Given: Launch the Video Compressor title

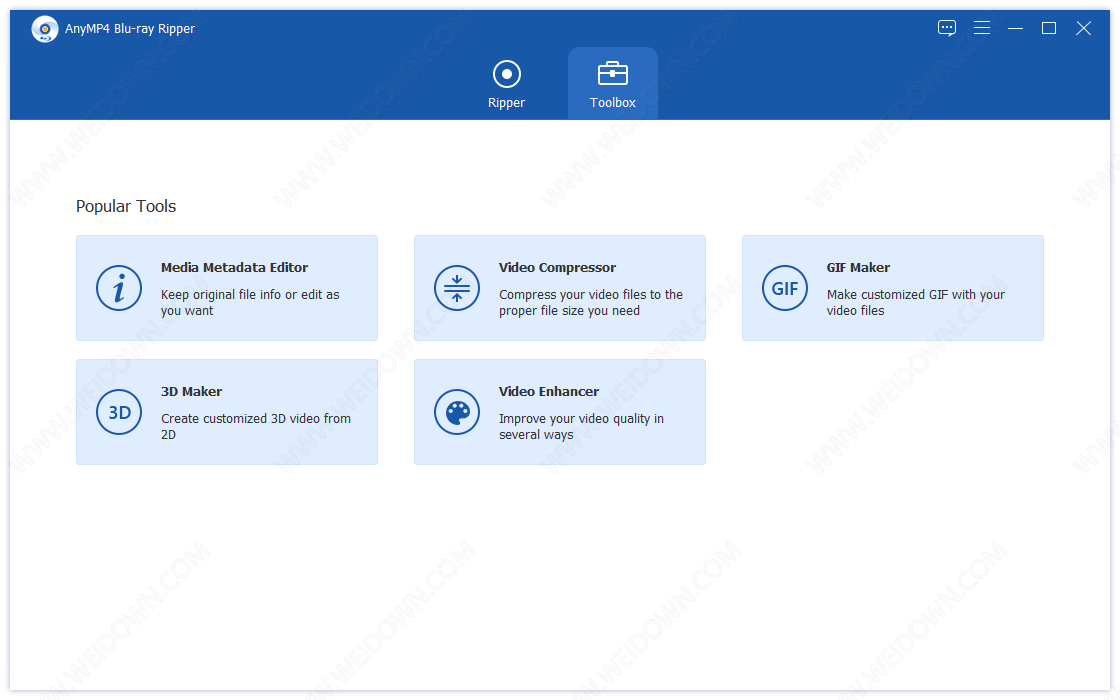Looking at the screenshot, I should pos(557,267).
